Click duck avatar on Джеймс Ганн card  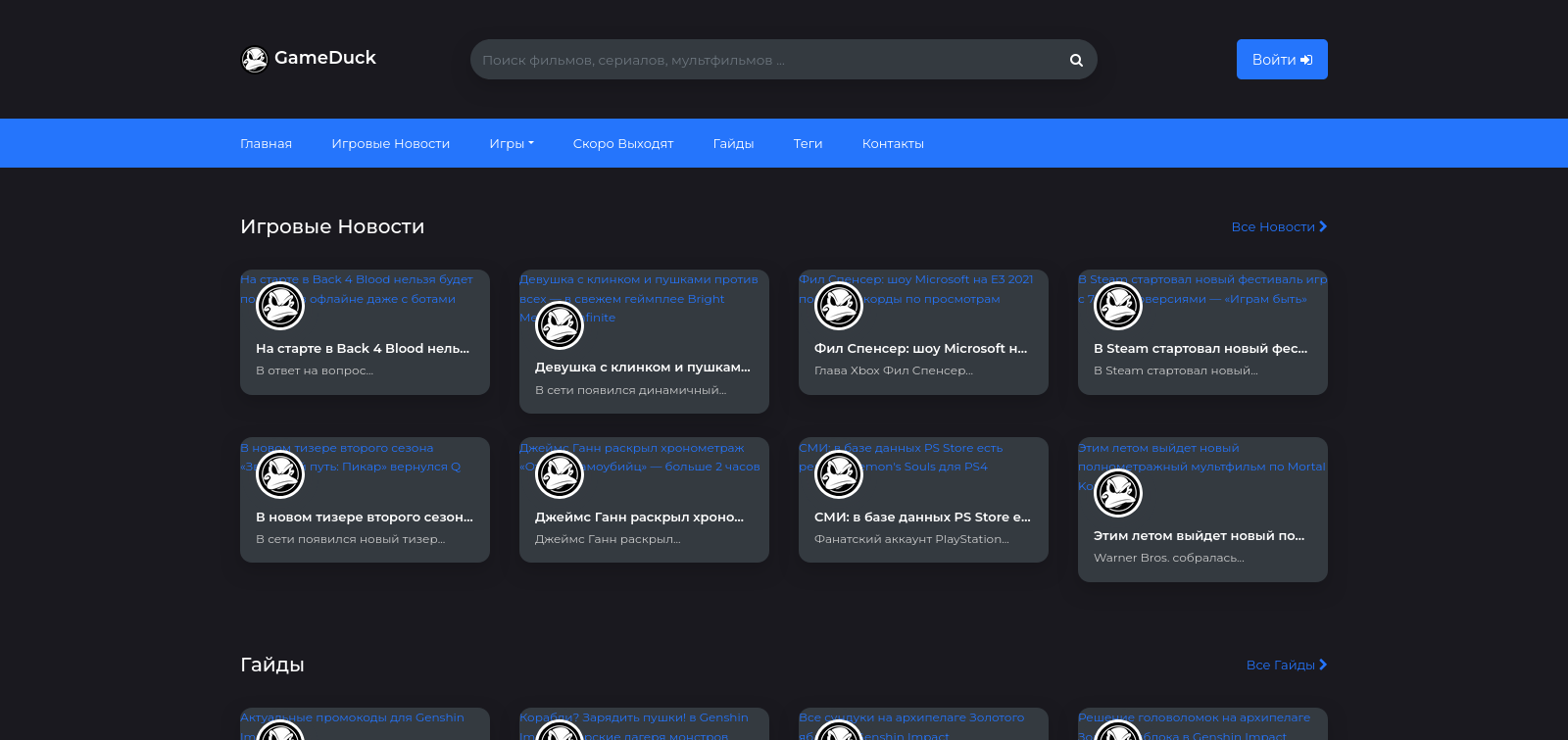pos(560,475)
